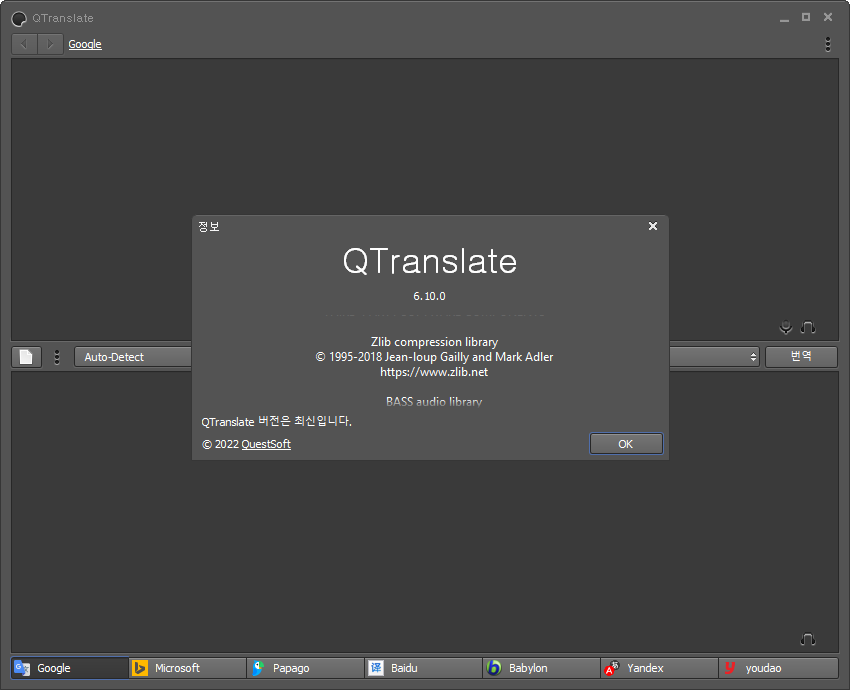Select the Papago translation service tab
Image resolution: width=850 pixels, height=690 pixels.
(306, 668)
